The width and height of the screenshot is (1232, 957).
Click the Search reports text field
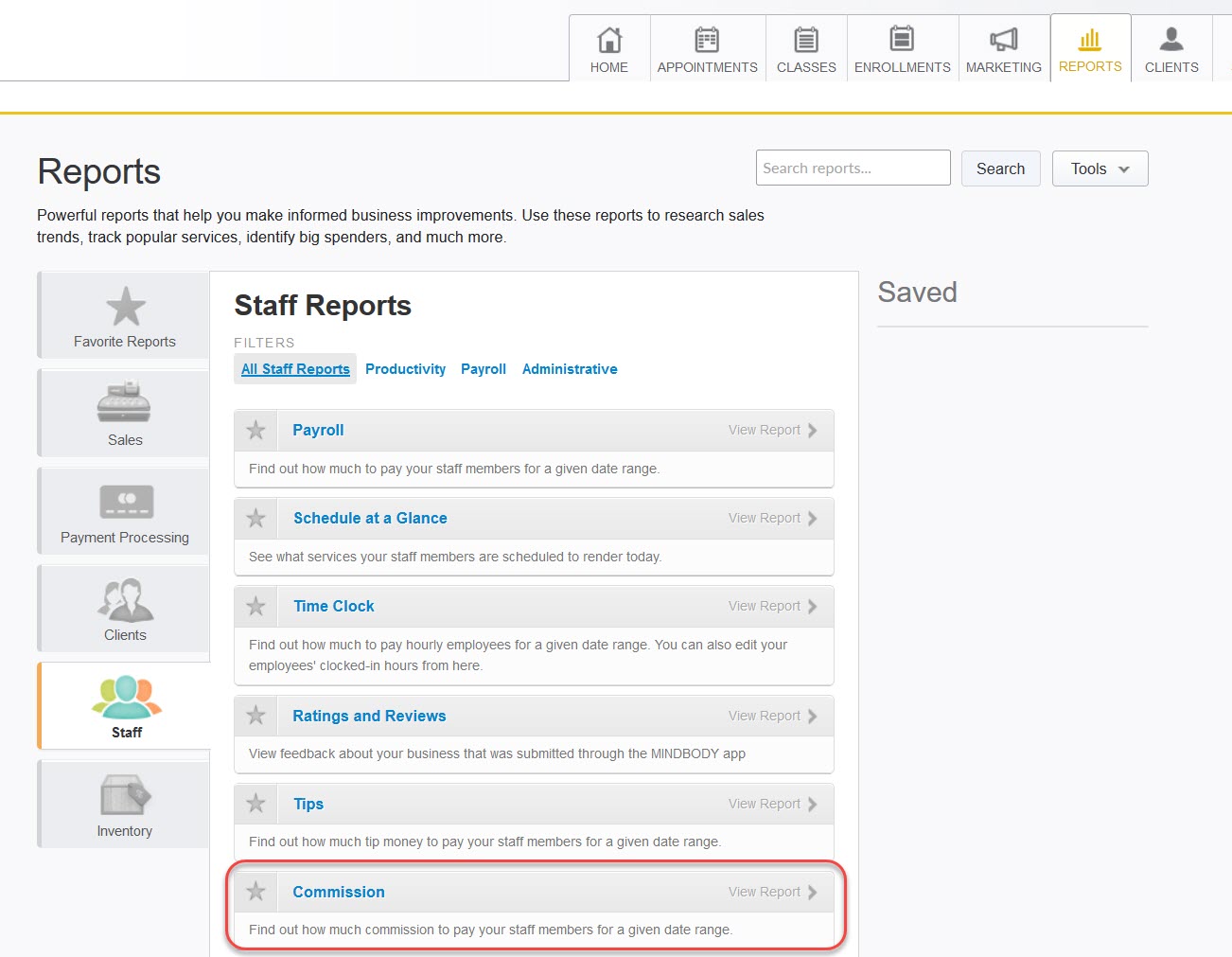click(853, 168)
